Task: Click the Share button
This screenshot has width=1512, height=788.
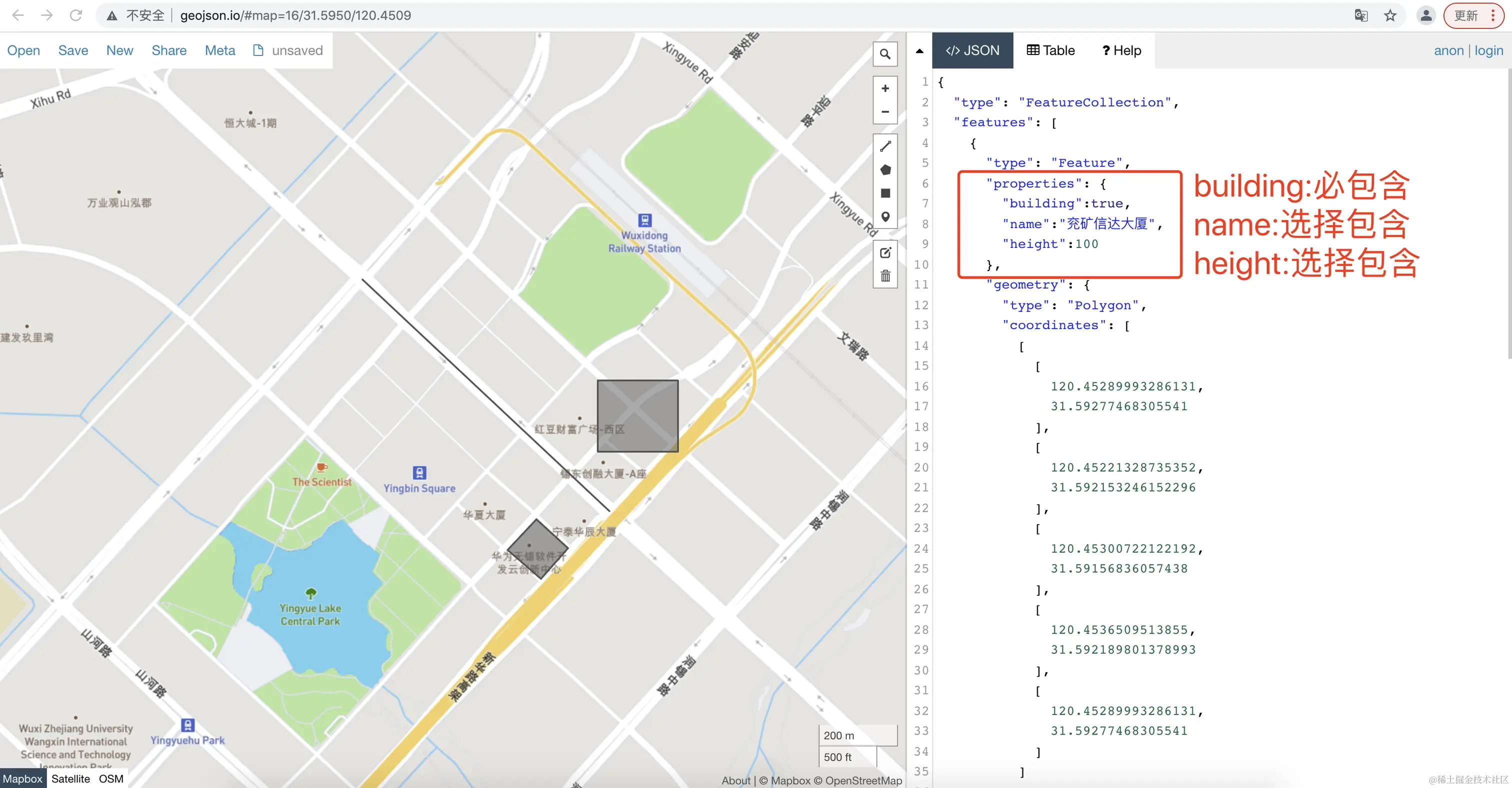Action: pyautogui.click(x=169, y=50)
